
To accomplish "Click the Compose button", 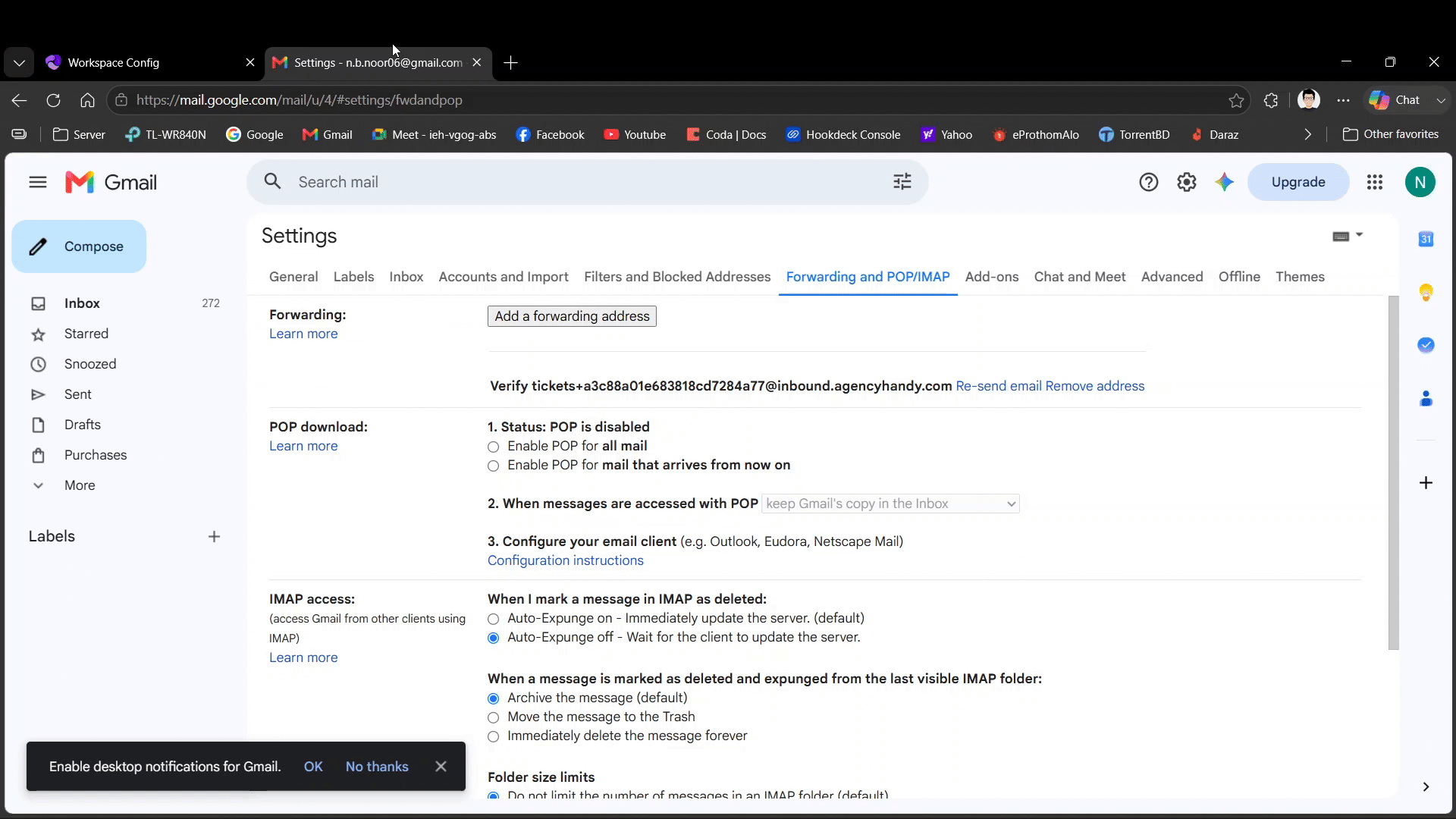I will coord(79,246).
